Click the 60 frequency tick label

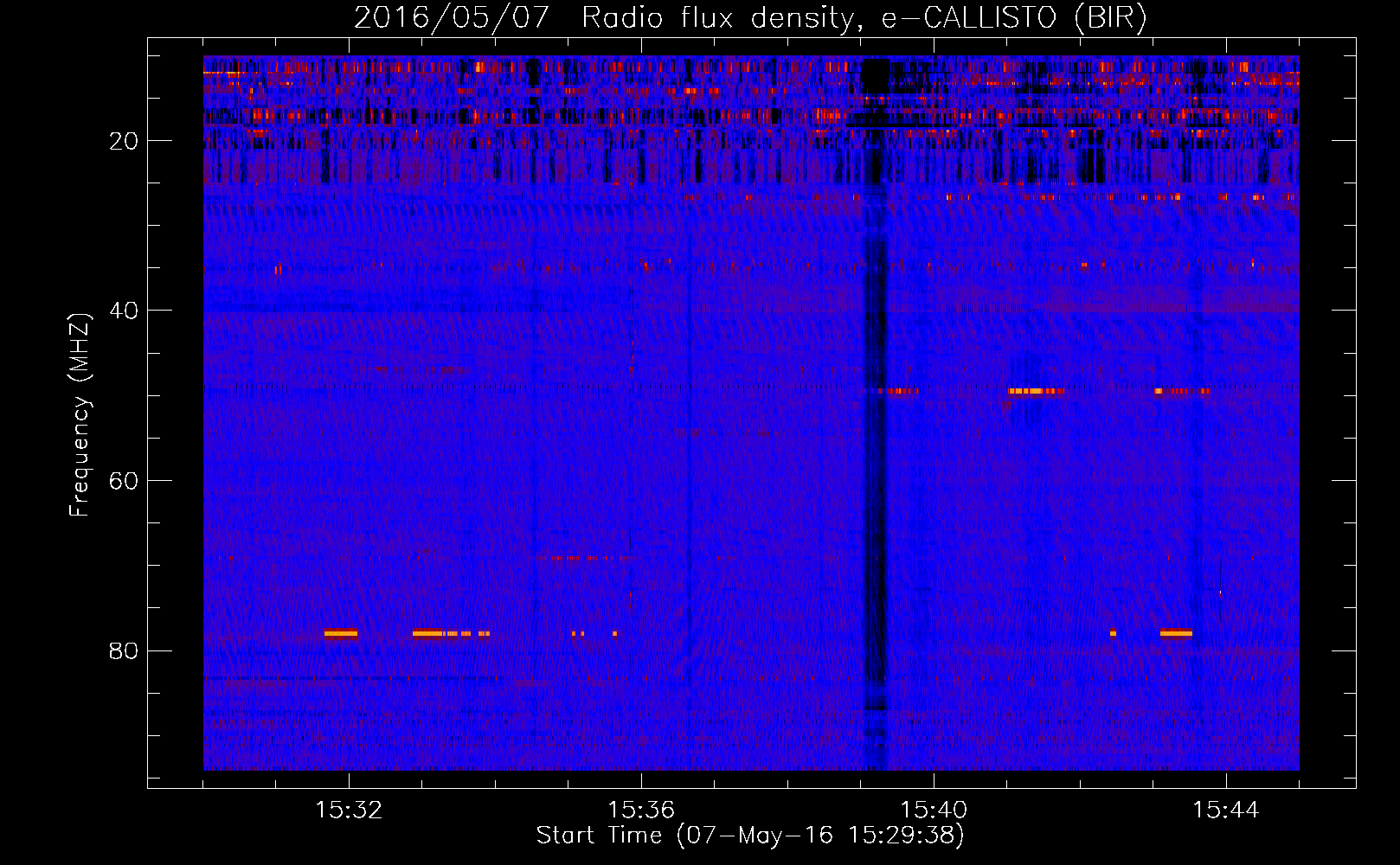(124, 482)
